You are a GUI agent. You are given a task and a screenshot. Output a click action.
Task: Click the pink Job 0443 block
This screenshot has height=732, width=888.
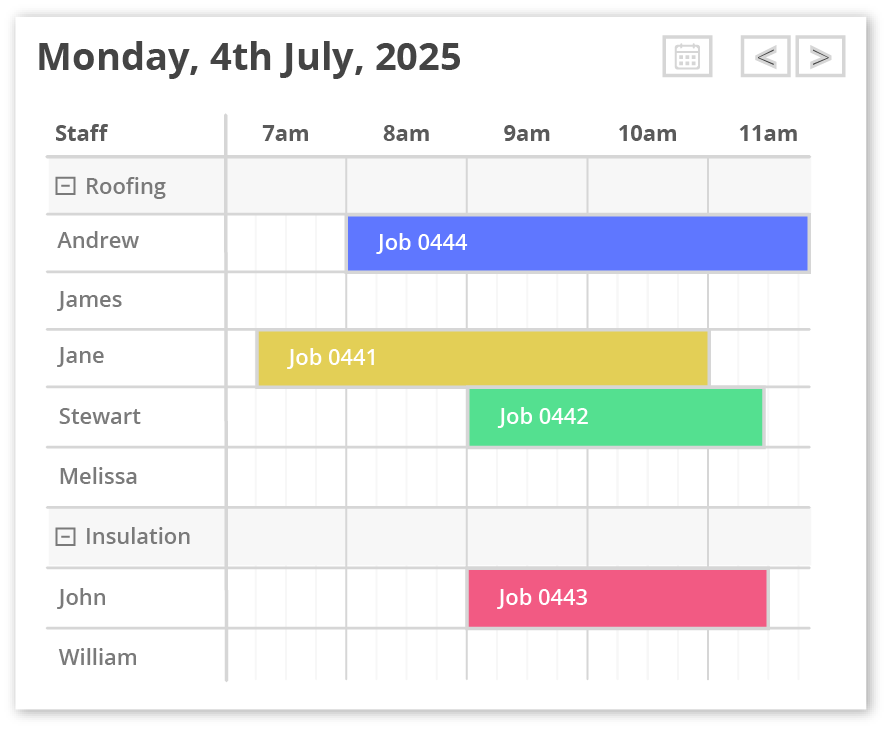tap(617, 598)
